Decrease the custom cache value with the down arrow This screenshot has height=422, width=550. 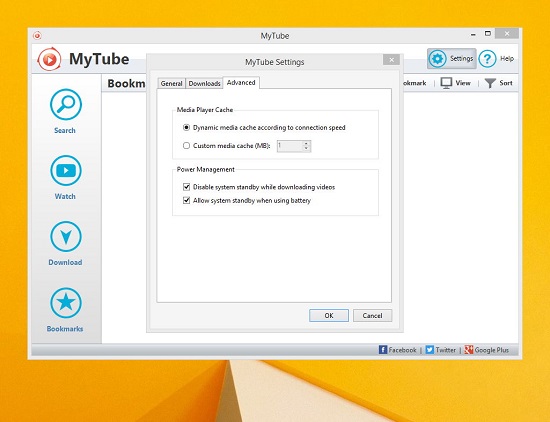306,148
